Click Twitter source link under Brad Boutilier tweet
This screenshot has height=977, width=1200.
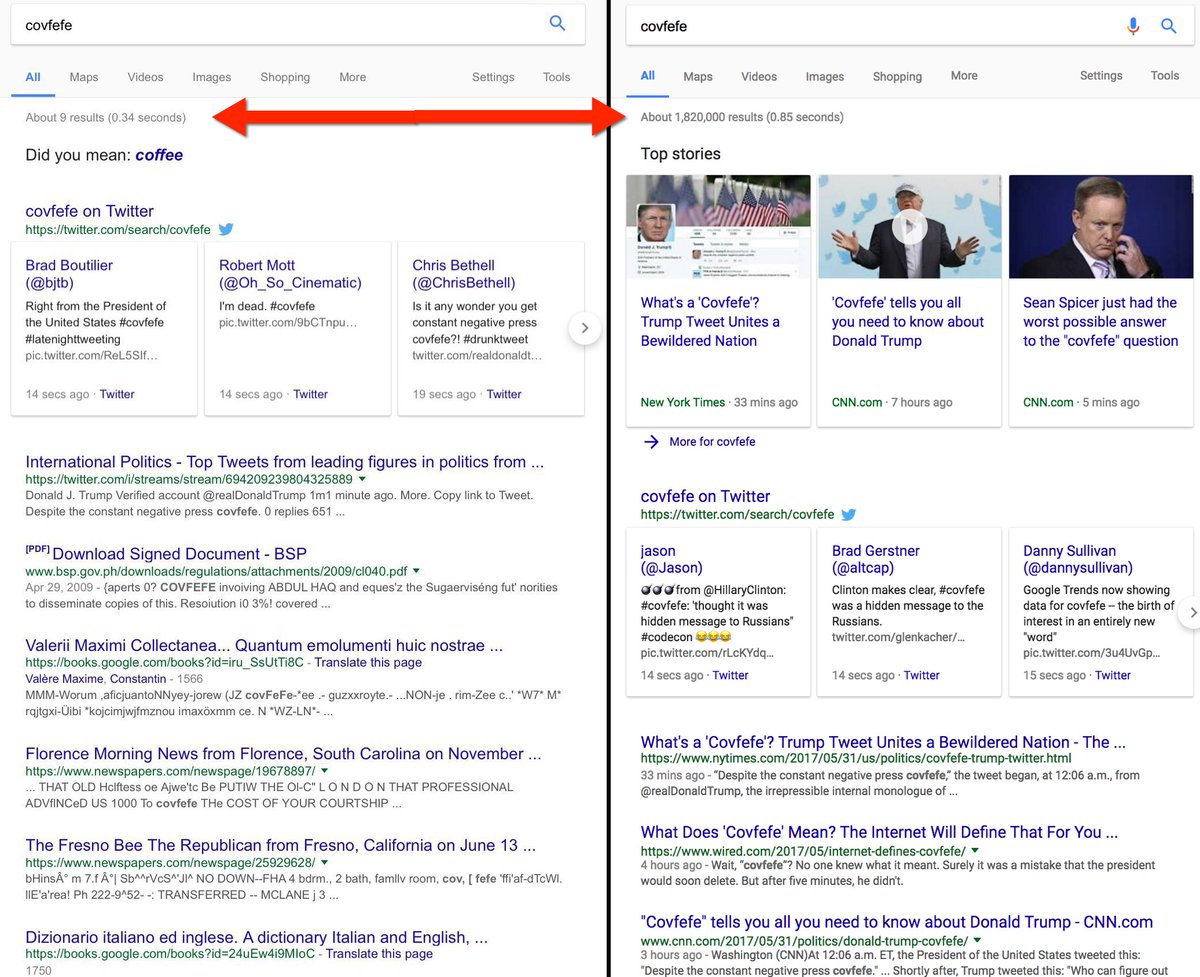tap(117, 394)
